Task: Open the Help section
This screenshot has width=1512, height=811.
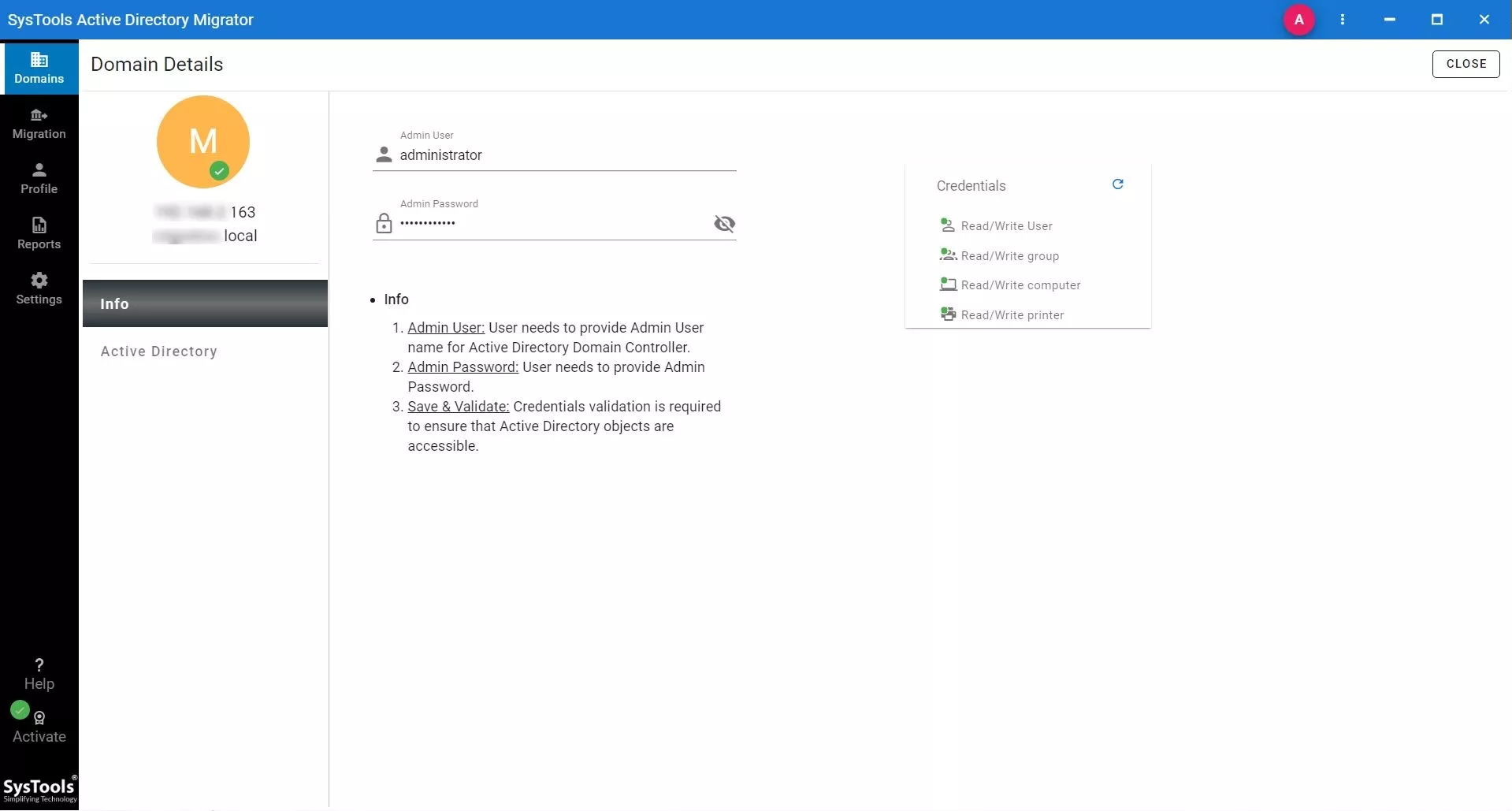Action: (39, 675)
